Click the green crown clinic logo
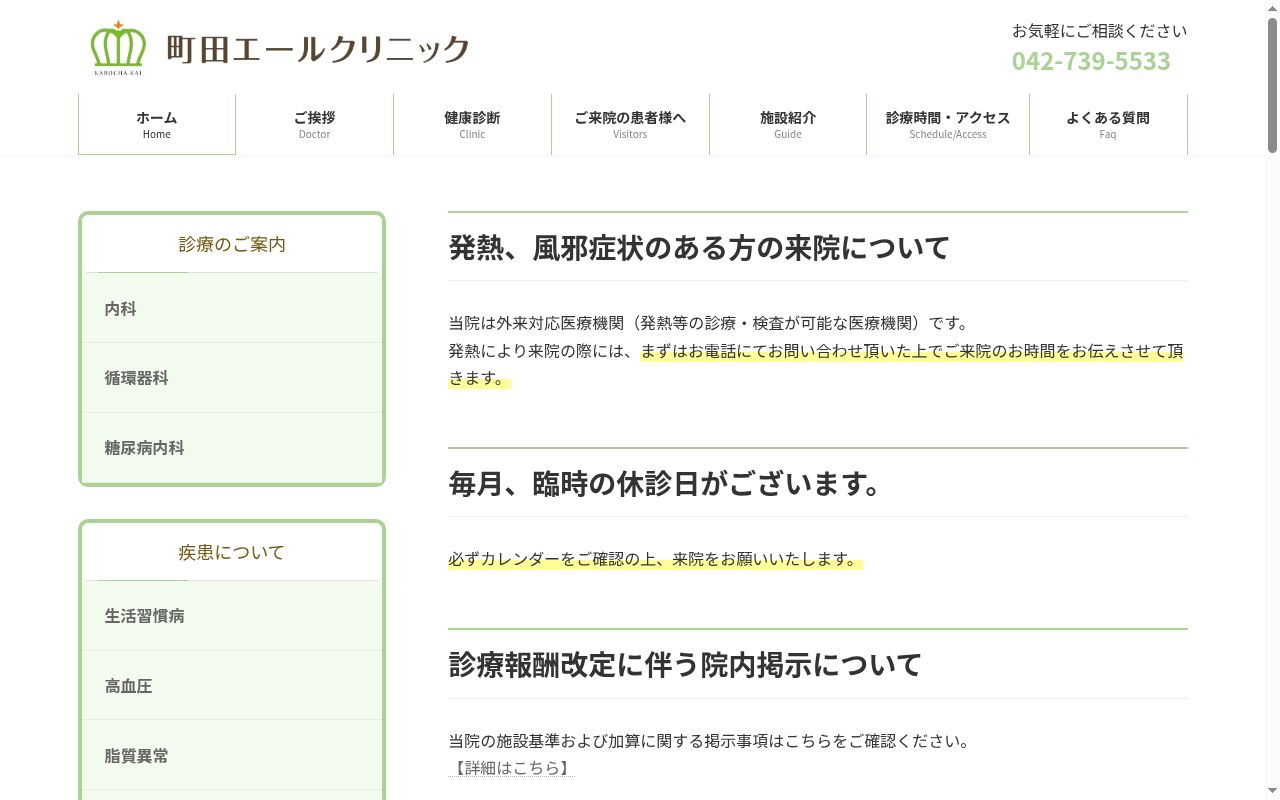Image resolution: width=1280 pixels, height=800 pixels. (118, 48)
